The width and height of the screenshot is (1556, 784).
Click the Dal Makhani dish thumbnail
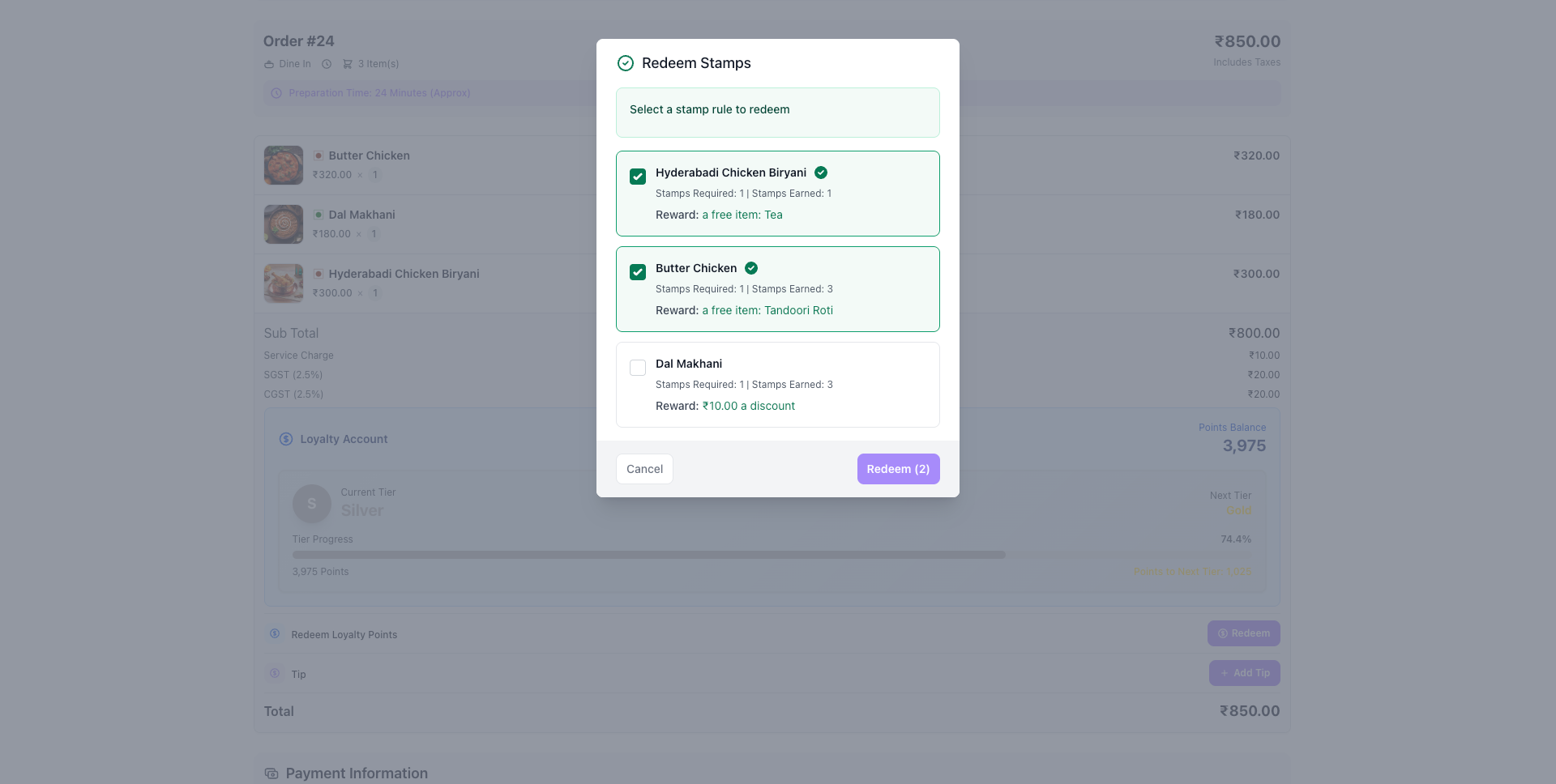[283, 224]
